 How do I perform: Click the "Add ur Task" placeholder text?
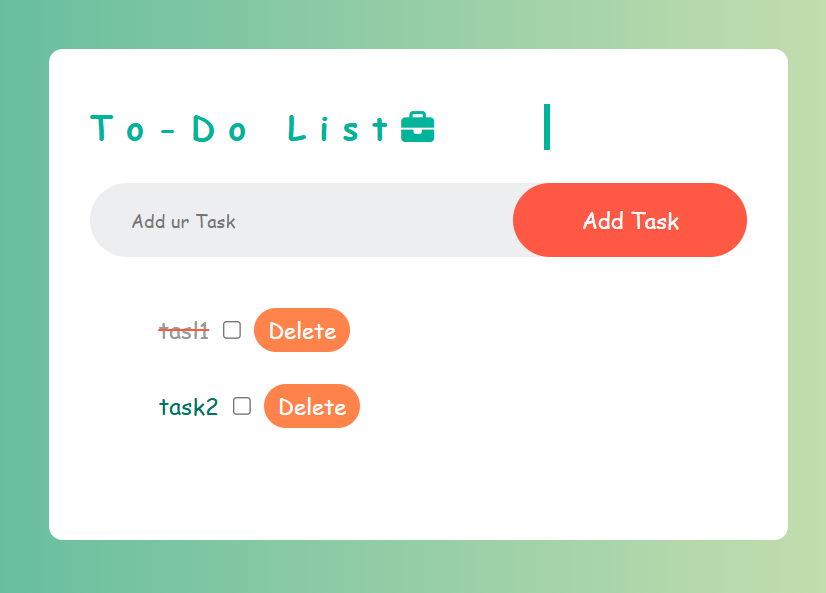[x=184, y=221]
